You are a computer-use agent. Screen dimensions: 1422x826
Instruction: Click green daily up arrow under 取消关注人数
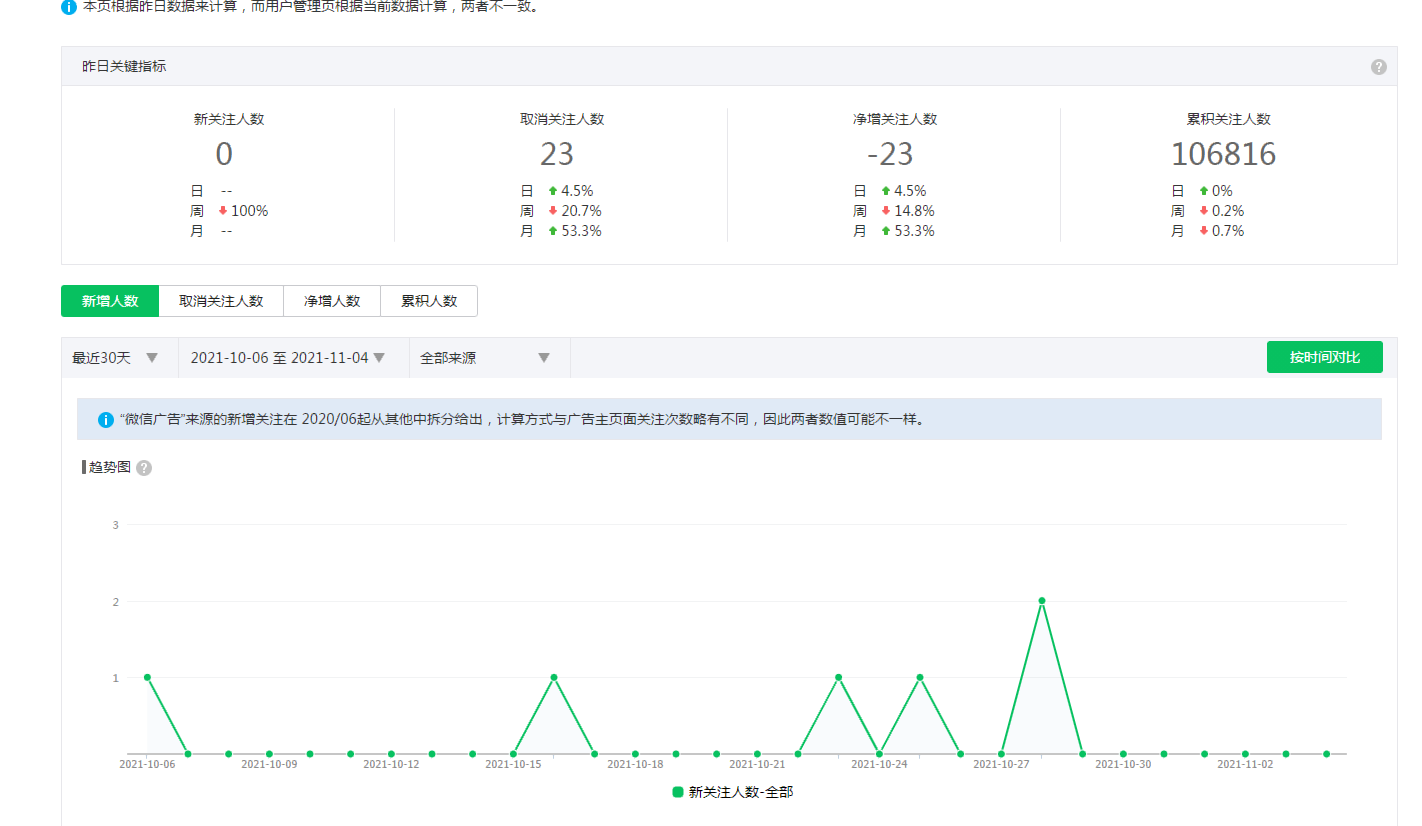pyautogui.click(x=552, y=191)
